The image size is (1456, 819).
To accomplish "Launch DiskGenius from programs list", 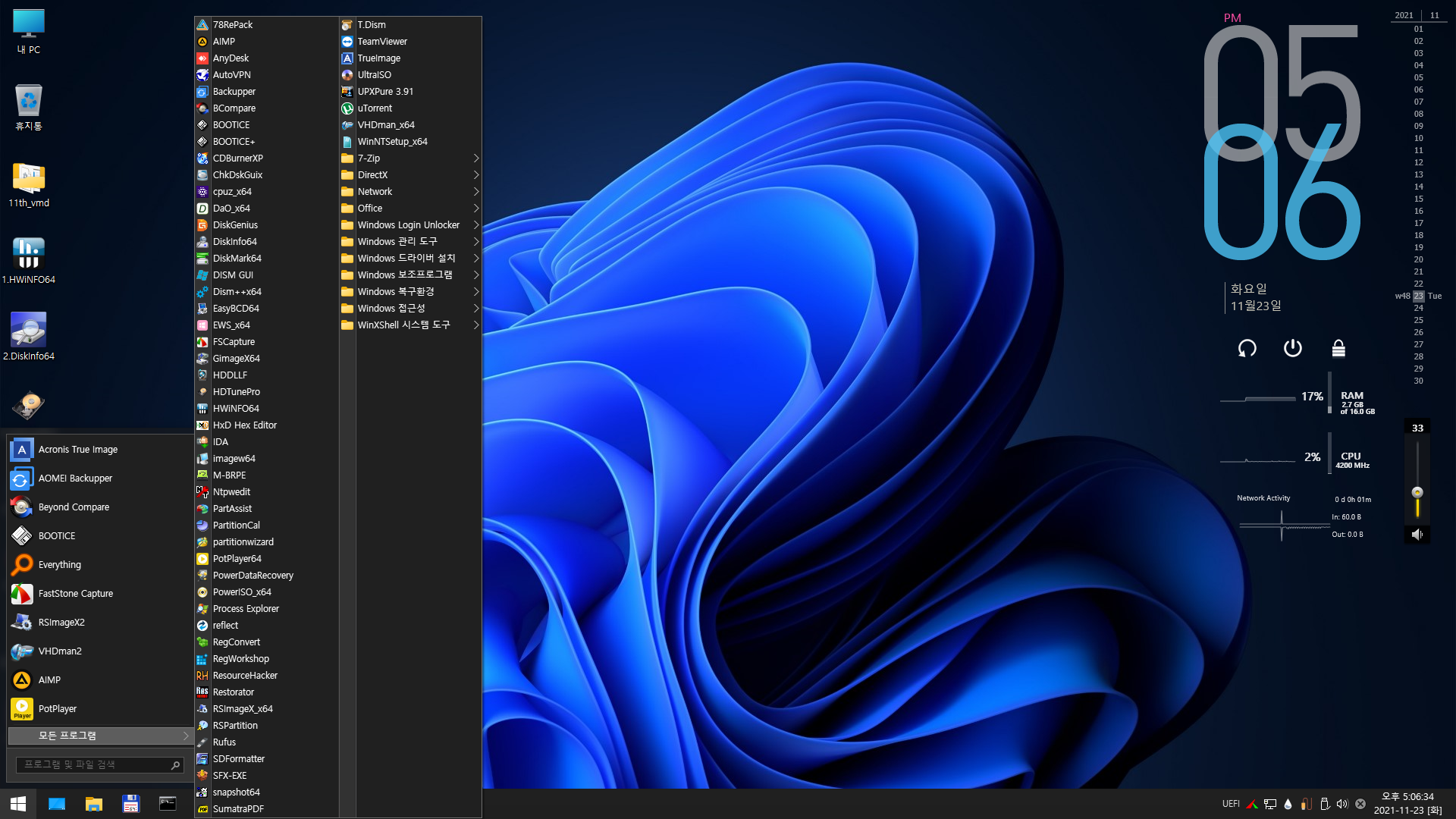I will coord(266,225).
